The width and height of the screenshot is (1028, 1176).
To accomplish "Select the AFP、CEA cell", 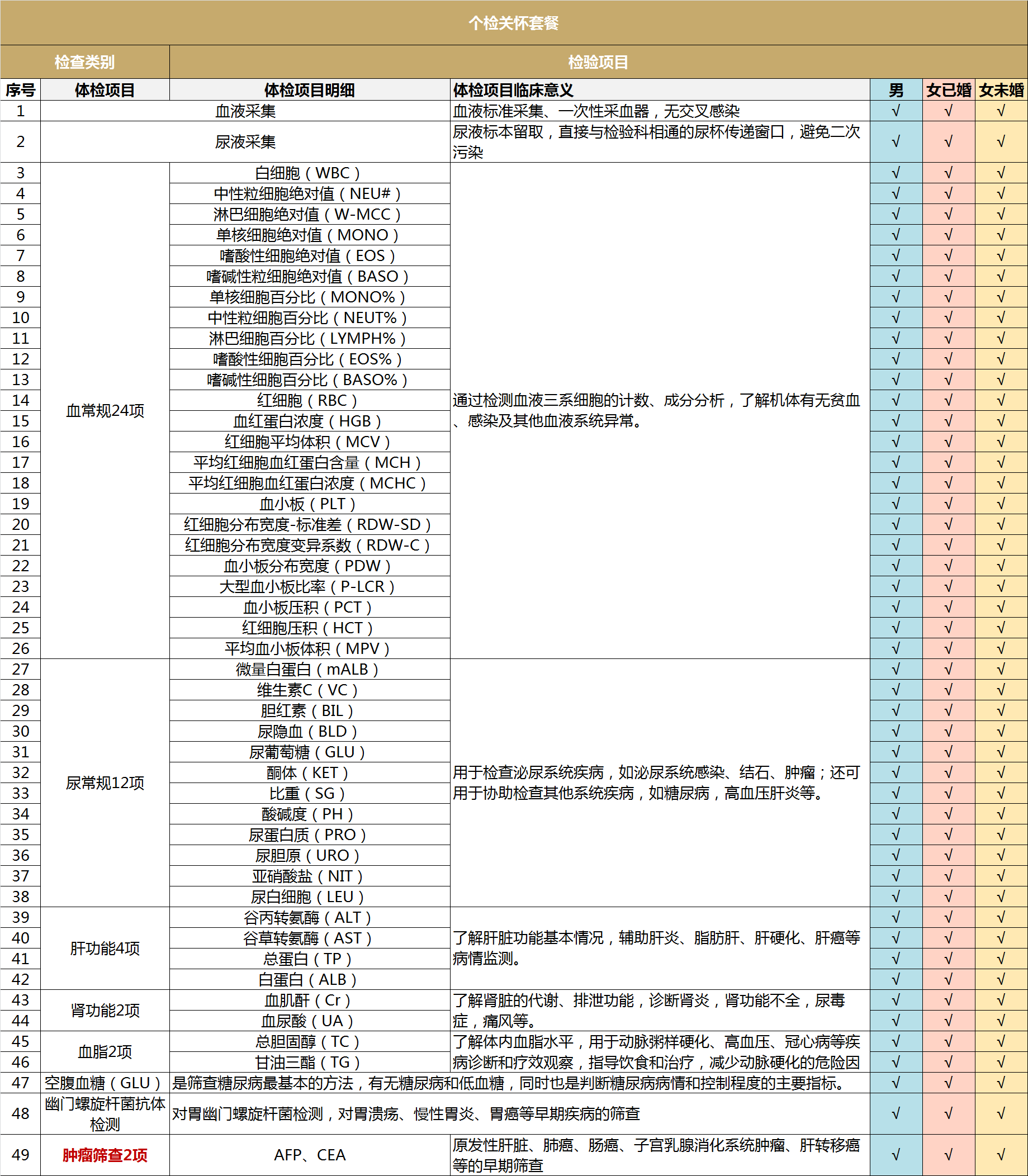I will (310, 1155).
